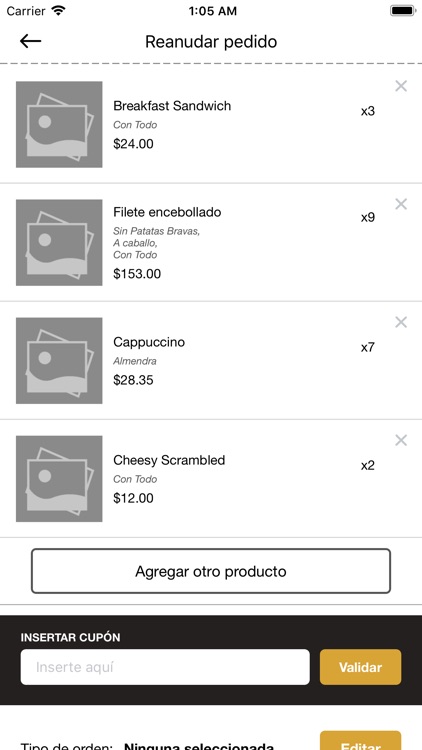Select the Breakfast Sandwich item name

172,106
